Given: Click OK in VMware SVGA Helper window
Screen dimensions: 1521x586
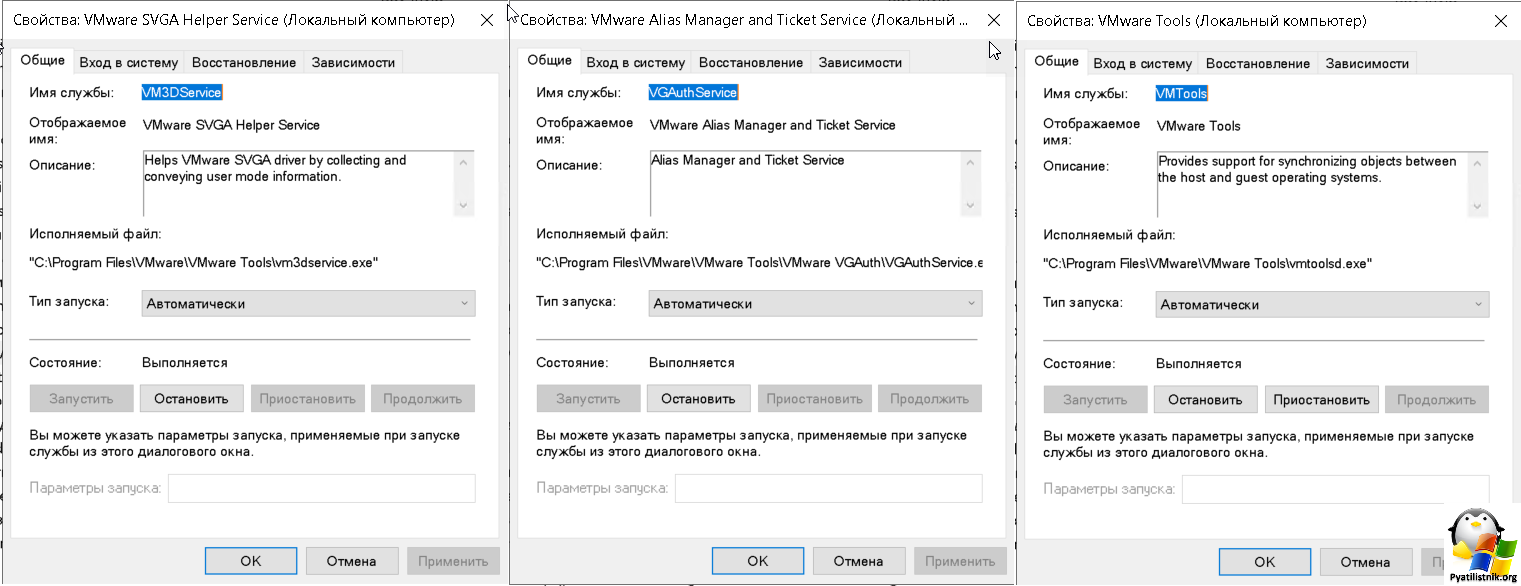Looking at the screenshot, I should (x=251, y=561).
